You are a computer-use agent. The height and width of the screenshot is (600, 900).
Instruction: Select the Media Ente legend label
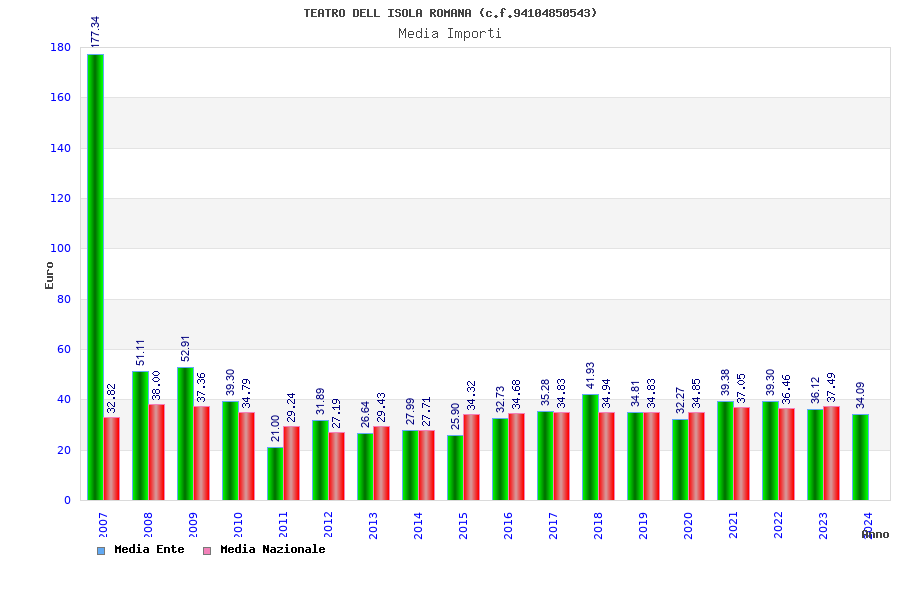(x=149, y=549)
